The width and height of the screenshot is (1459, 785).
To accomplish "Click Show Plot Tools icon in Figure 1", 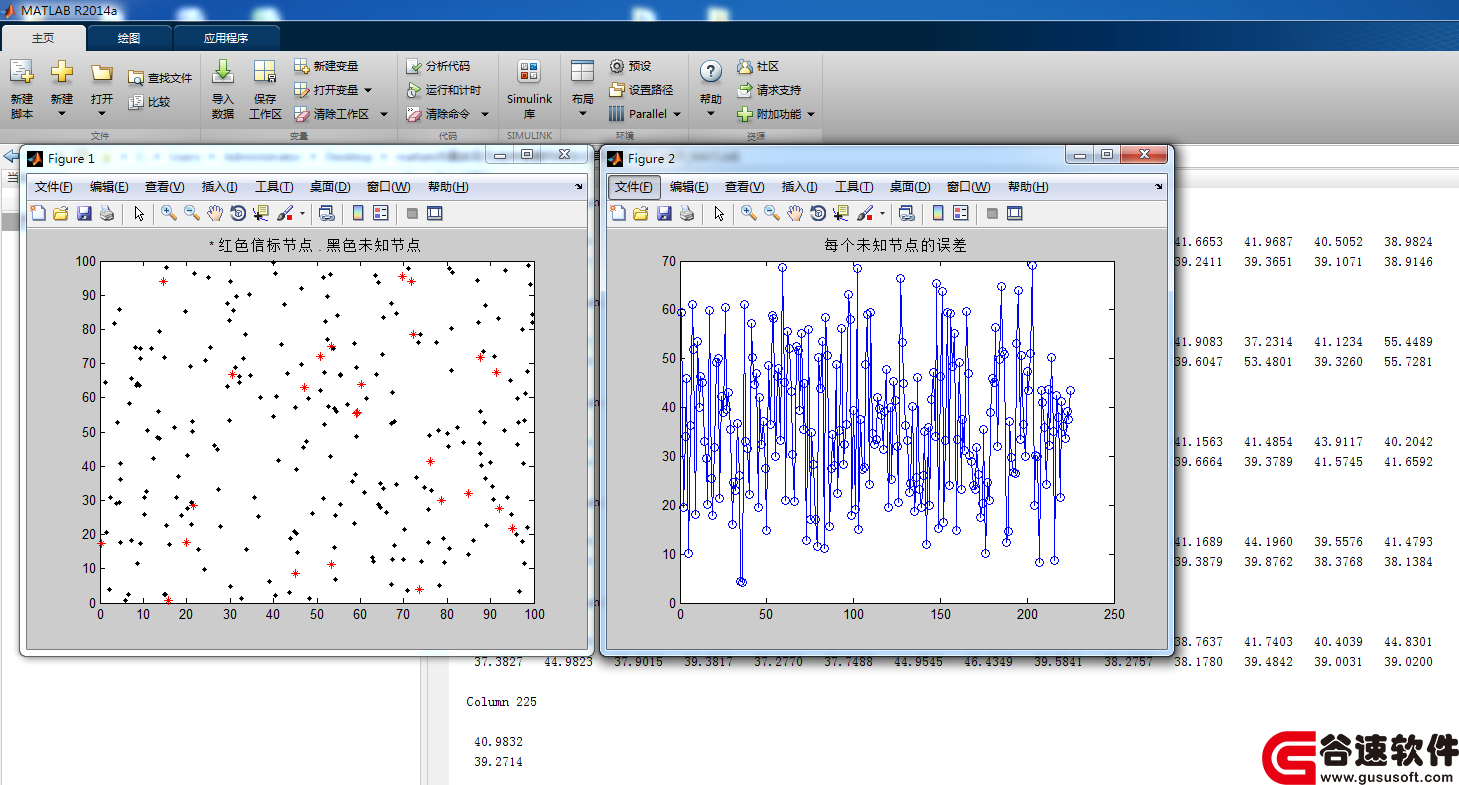I will 435,213.
